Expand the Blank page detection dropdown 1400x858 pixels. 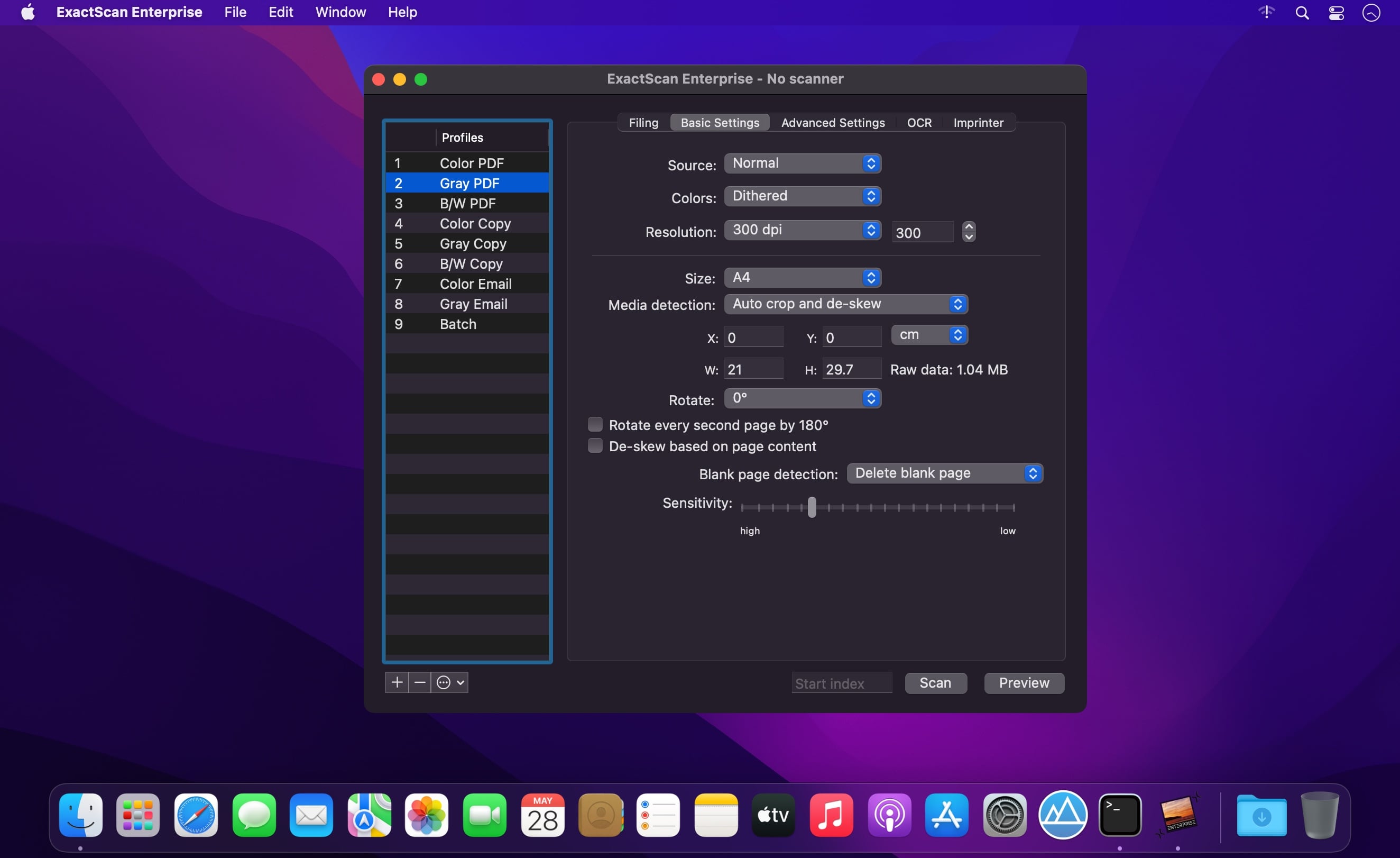[x=944, y=473]
